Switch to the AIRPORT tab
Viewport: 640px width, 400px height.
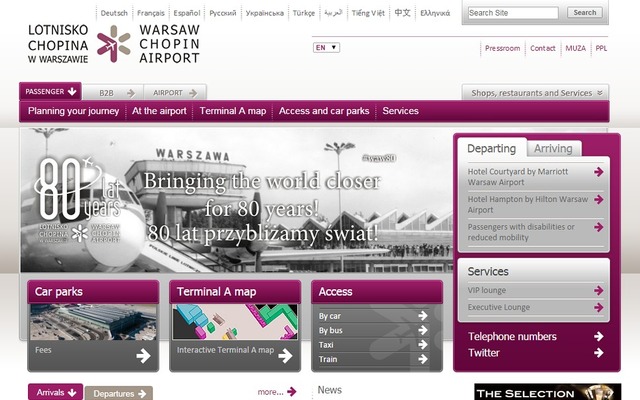coord(175,93)
